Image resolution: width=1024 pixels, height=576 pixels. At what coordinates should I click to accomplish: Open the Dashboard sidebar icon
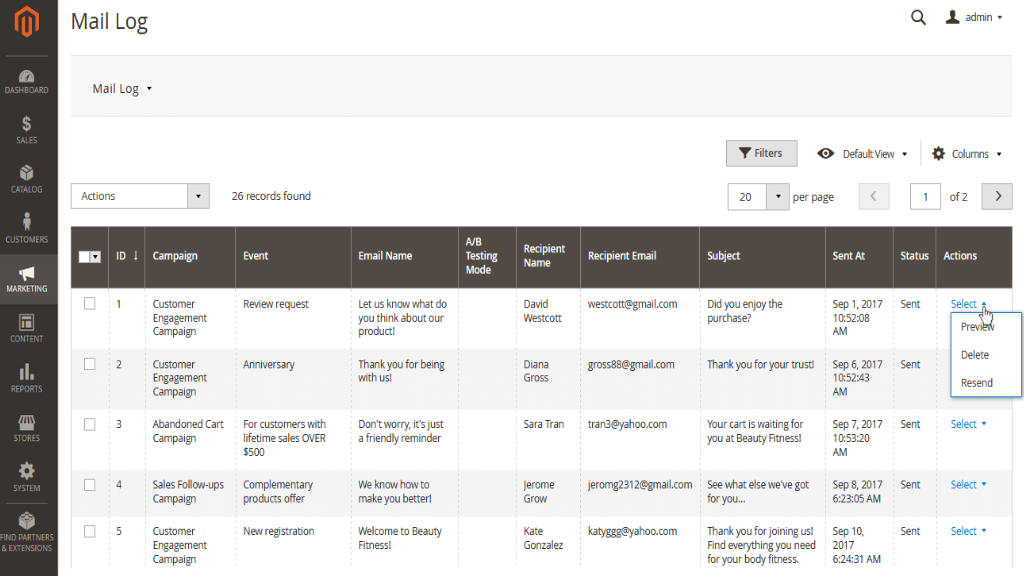click(x=27, y=82)
